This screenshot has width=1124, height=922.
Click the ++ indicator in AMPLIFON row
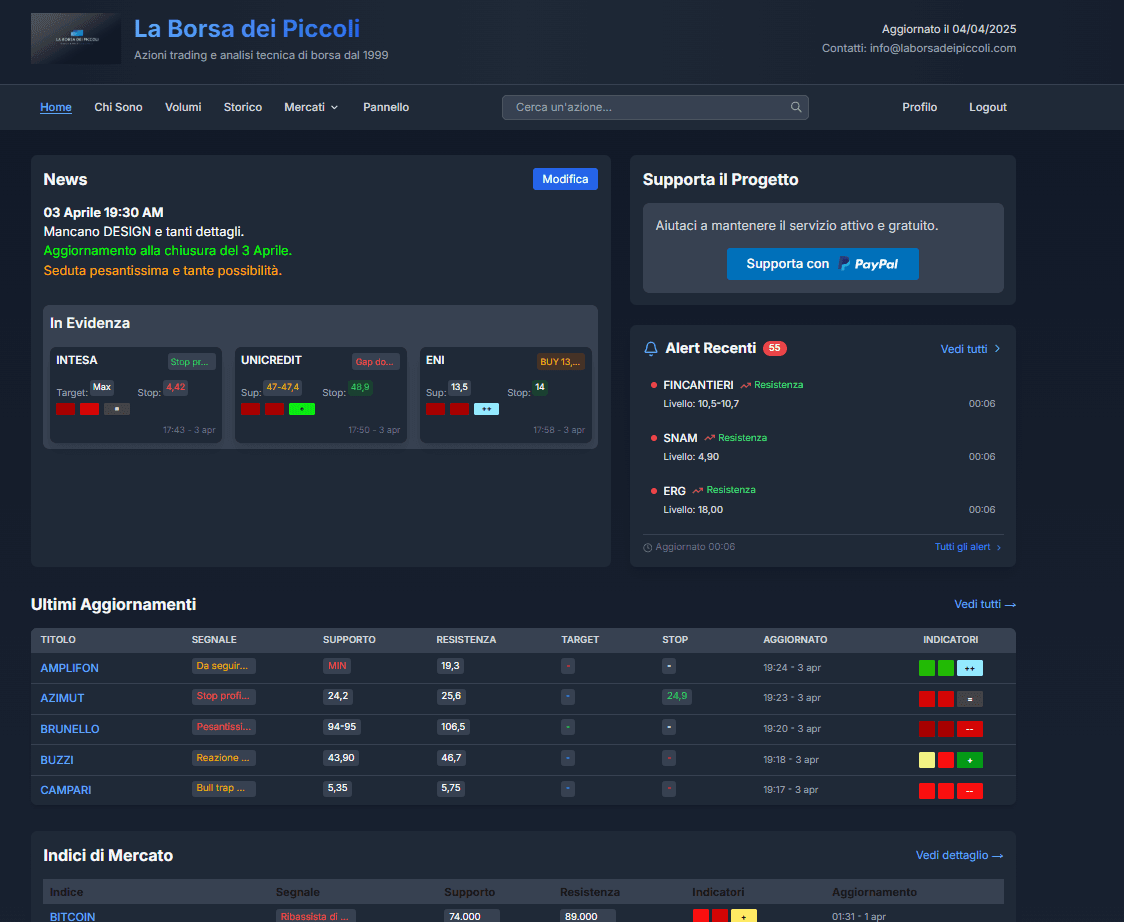click(x=970, y=668)
